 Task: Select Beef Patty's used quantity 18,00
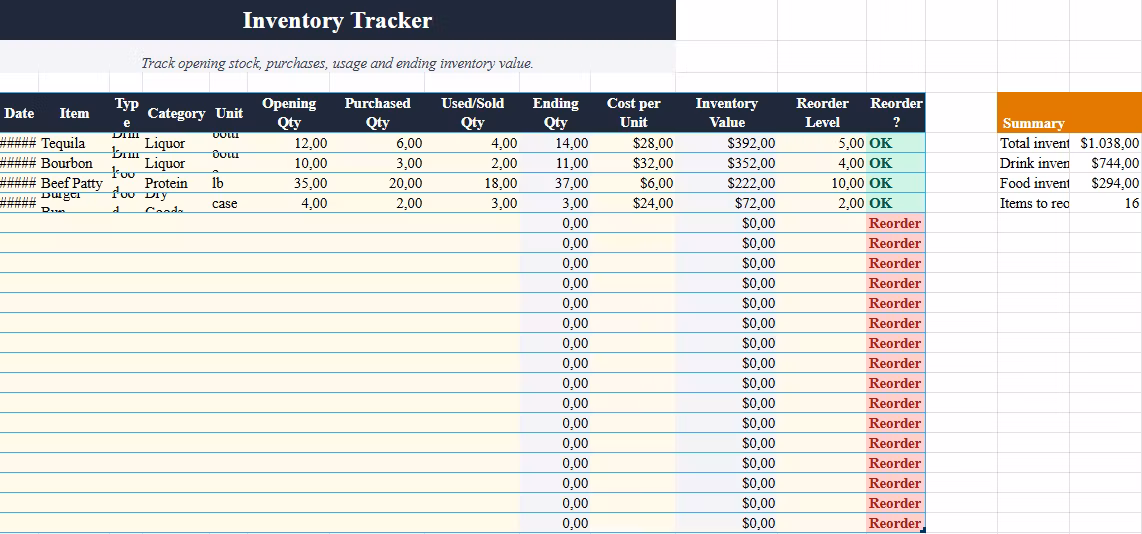click(x=473, y=183)
